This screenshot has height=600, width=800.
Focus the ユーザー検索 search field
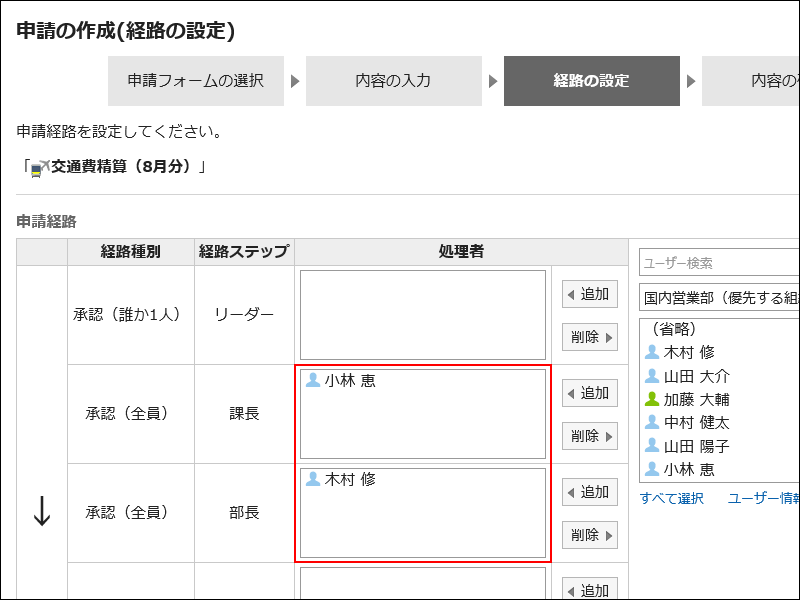pyautogui.click(x=719, y=263)
